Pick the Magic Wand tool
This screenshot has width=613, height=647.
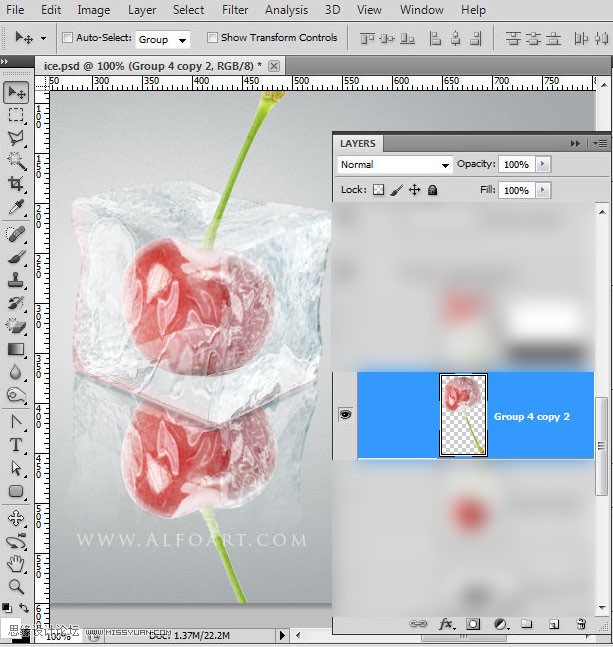point(16,161)
